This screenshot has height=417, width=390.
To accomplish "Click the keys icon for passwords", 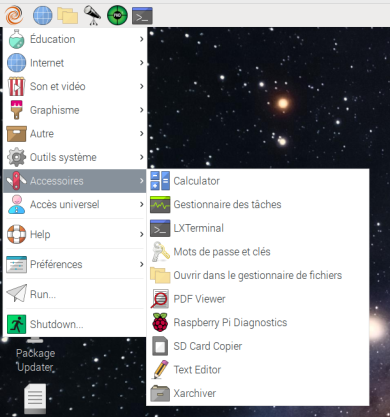I will (x=160, y=252).
